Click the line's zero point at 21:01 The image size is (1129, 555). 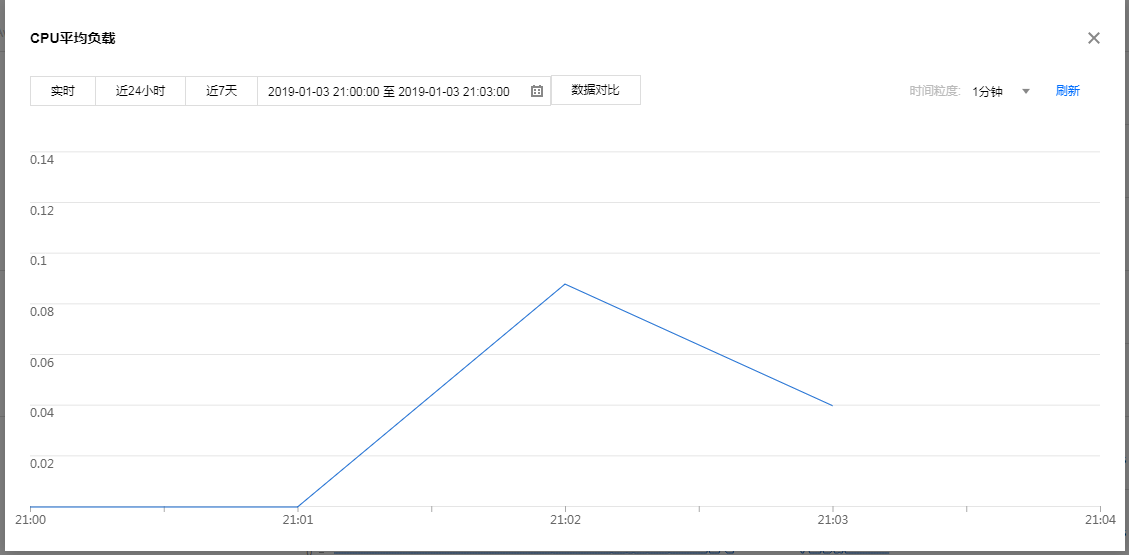pos(298,507)
